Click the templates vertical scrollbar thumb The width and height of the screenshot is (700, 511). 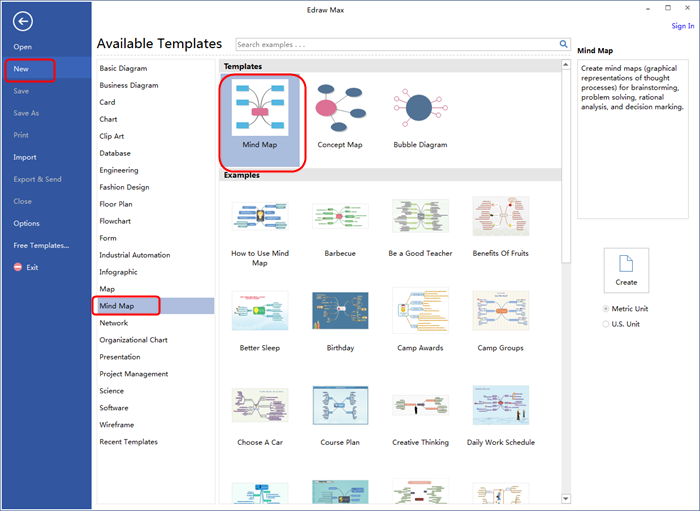click(566, 166)
